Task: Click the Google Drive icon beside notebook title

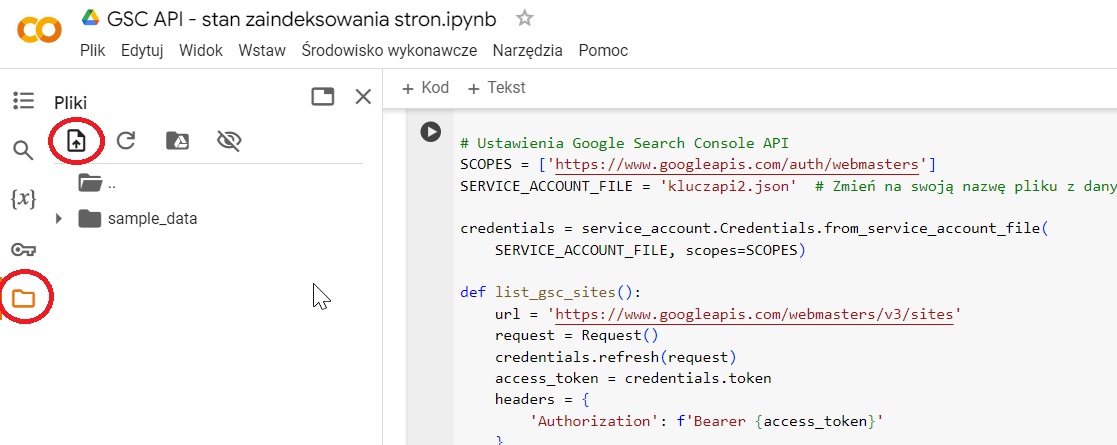Action: click(x=90, y=19)
